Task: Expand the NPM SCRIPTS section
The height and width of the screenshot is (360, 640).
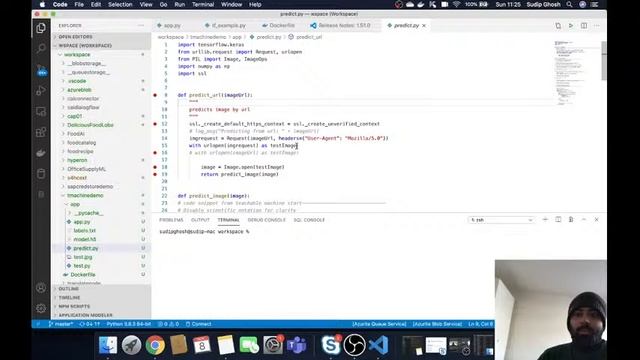Action: 101,307
